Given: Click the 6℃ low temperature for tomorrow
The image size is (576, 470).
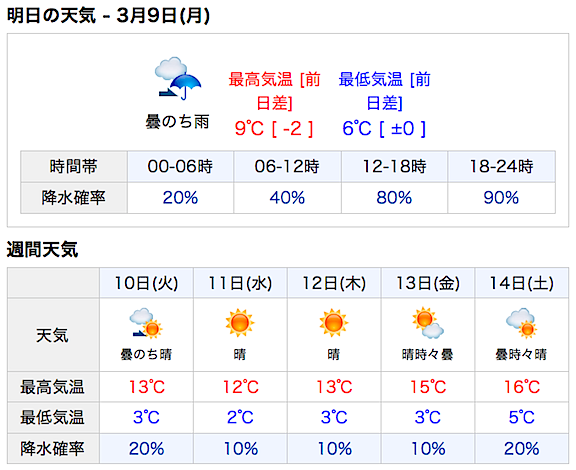Looking at the screenshot, I should 357,129.
